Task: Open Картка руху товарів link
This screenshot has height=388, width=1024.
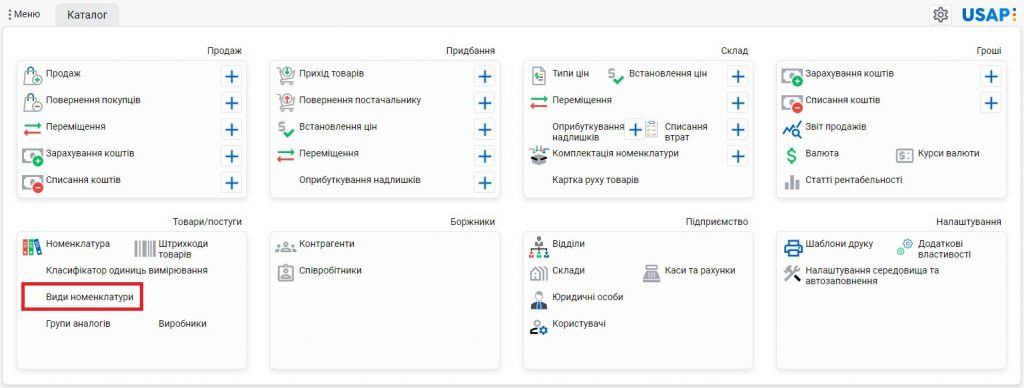Action: (x=596, y=180)
